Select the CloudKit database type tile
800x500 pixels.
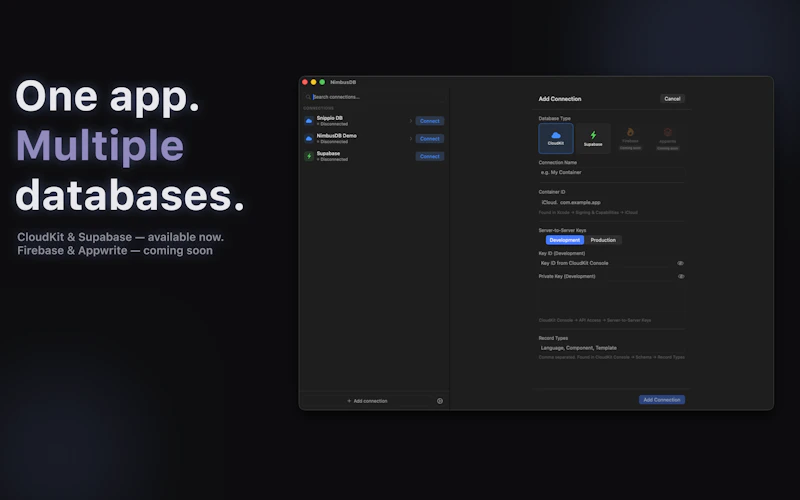(x=556, y=138)
